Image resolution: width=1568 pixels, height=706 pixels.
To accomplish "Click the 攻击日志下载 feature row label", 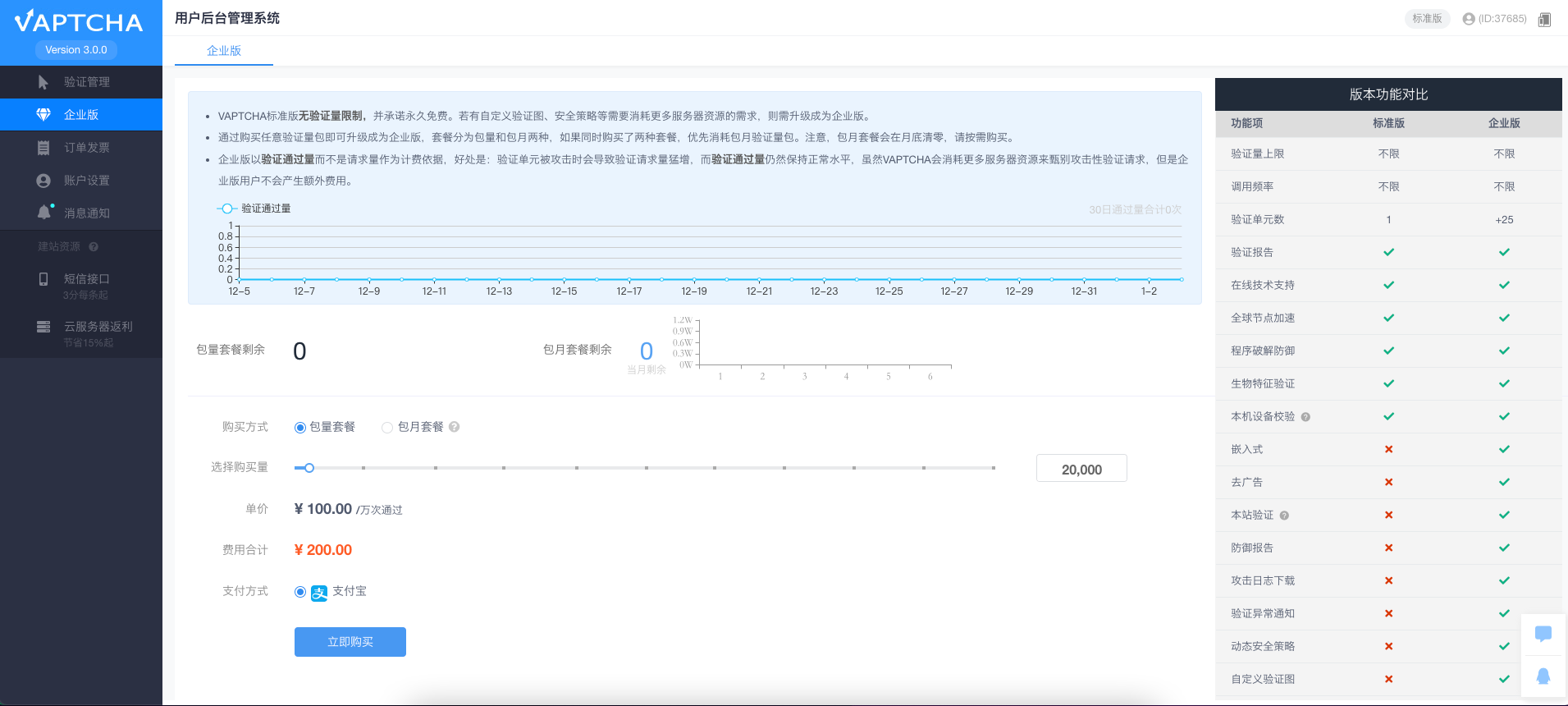I will [1263, 580].
